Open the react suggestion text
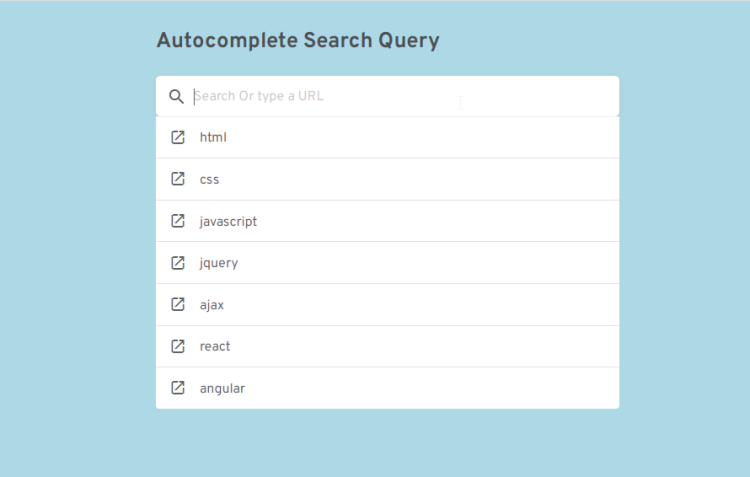The height and width of the screenshot is (477, 750). (215, 346)
